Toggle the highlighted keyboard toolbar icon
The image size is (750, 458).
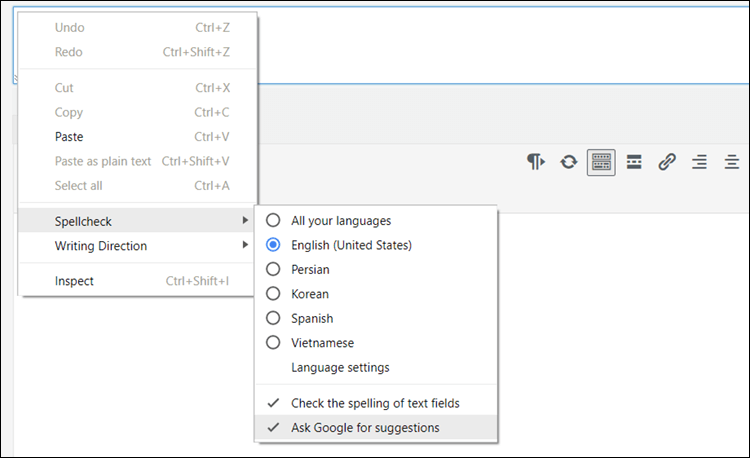point(601,162)
